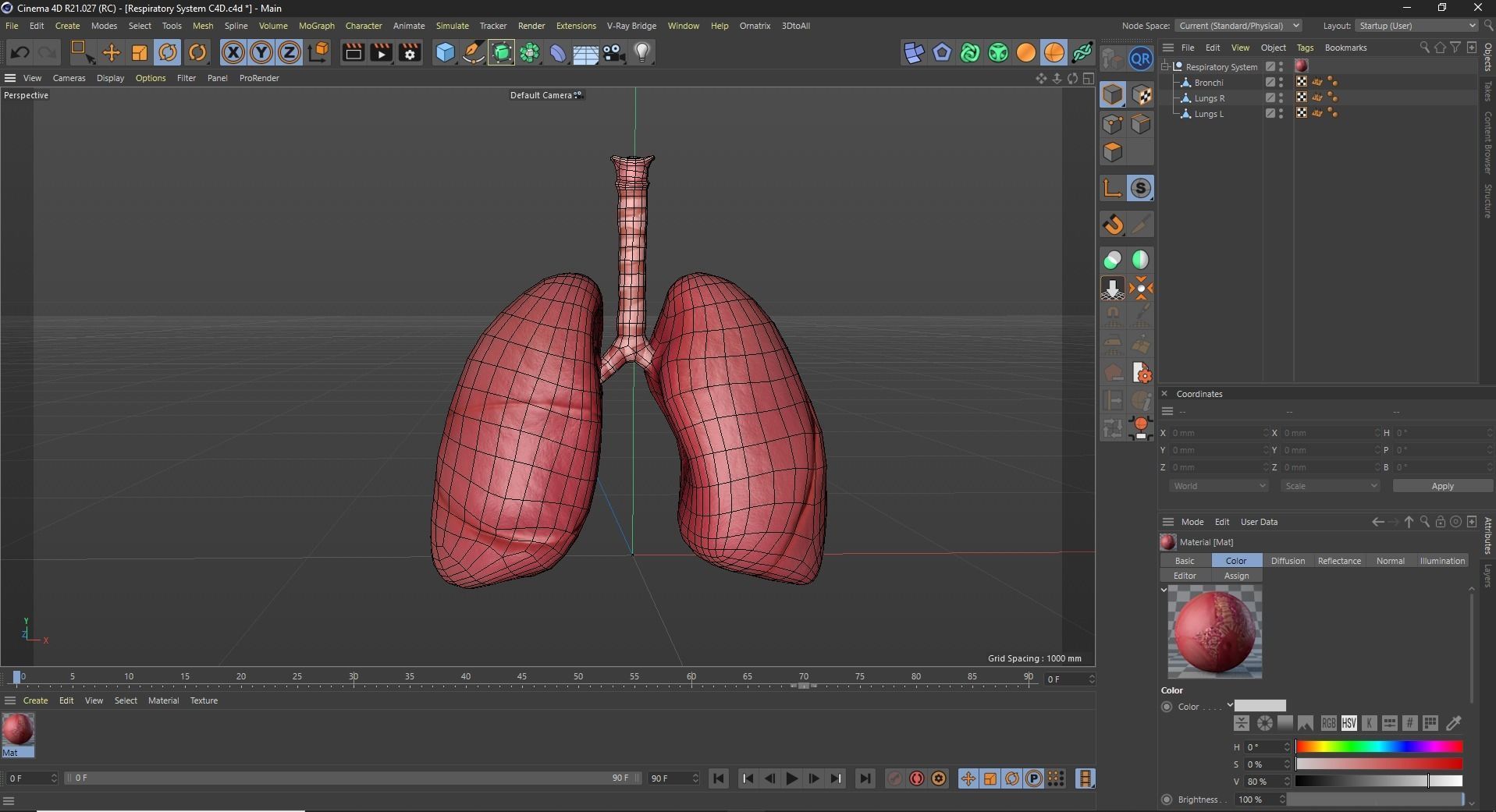Open the World coordinate dropdown
This screenshot has width=1496, height=812.
1219,486
